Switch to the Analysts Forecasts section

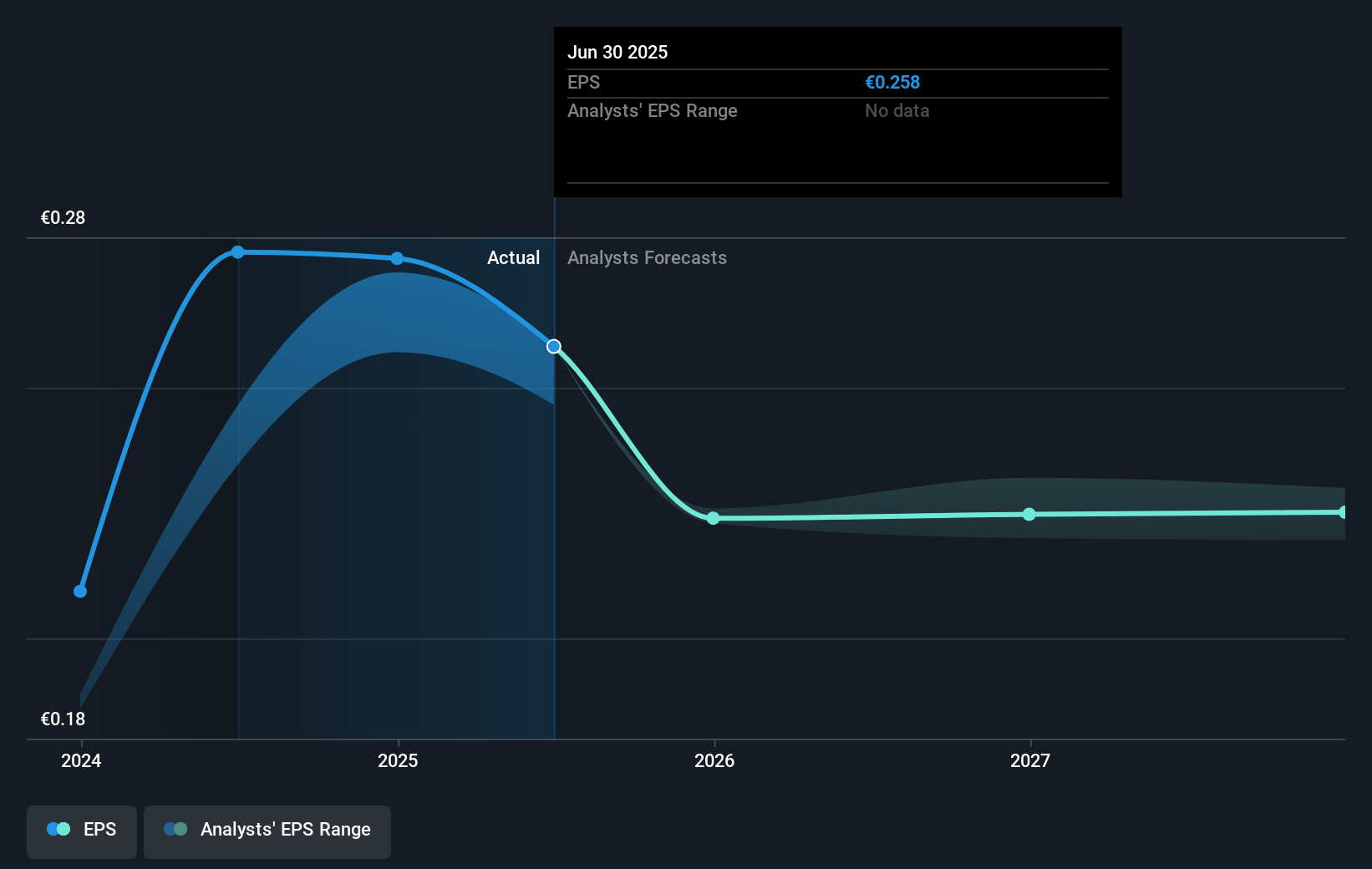tap(647, 257)
